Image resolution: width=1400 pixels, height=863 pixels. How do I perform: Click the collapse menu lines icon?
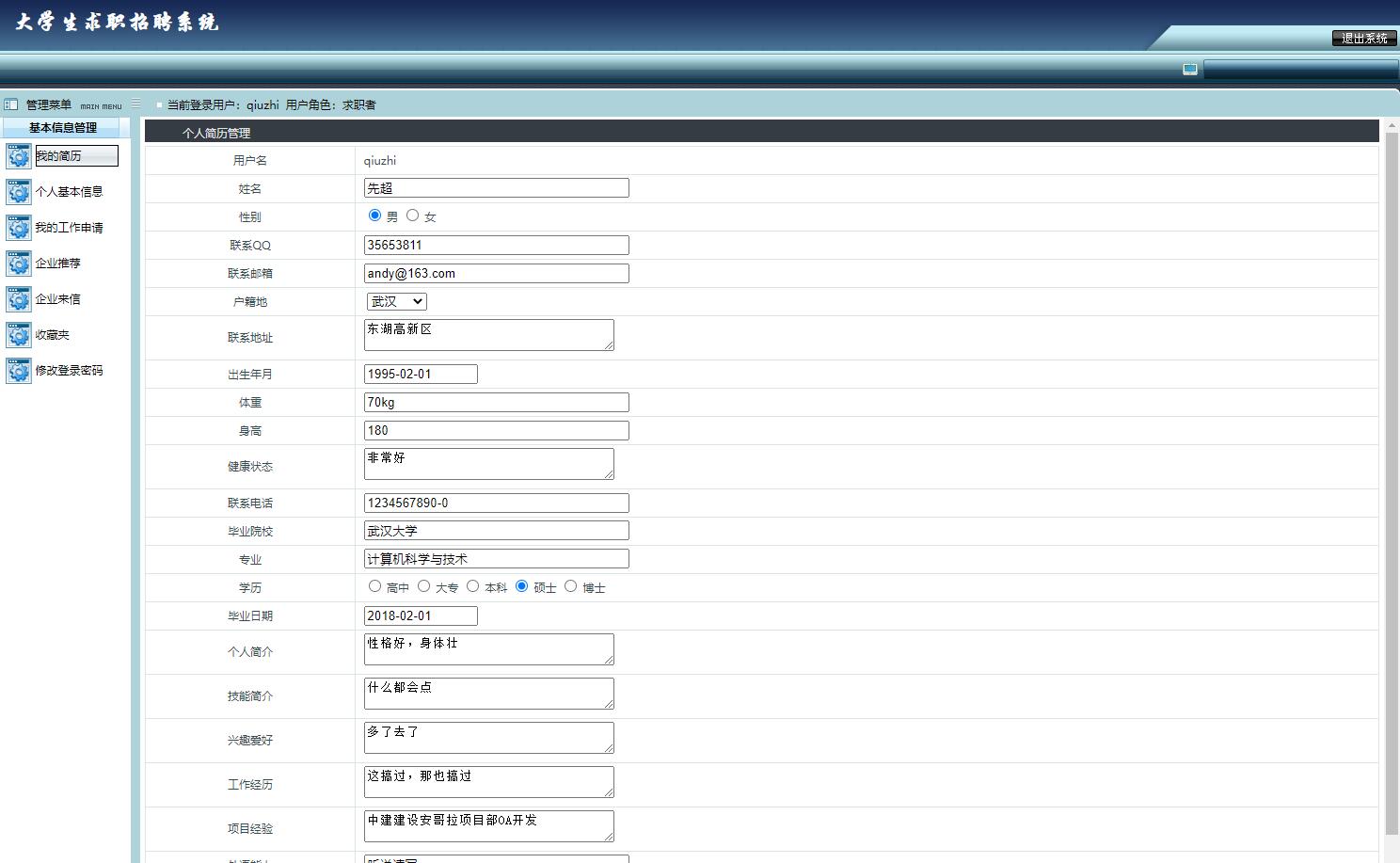click(x=136, y=104)
